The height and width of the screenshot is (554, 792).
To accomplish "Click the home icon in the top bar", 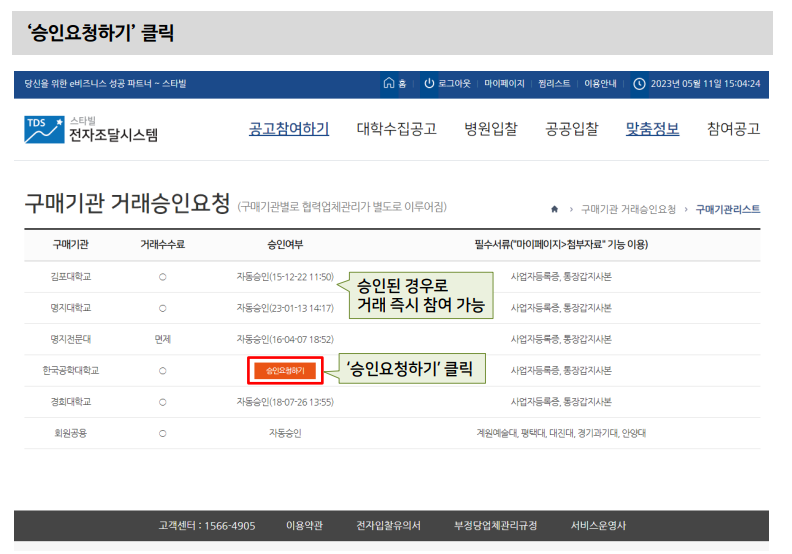I will [388, 84].
